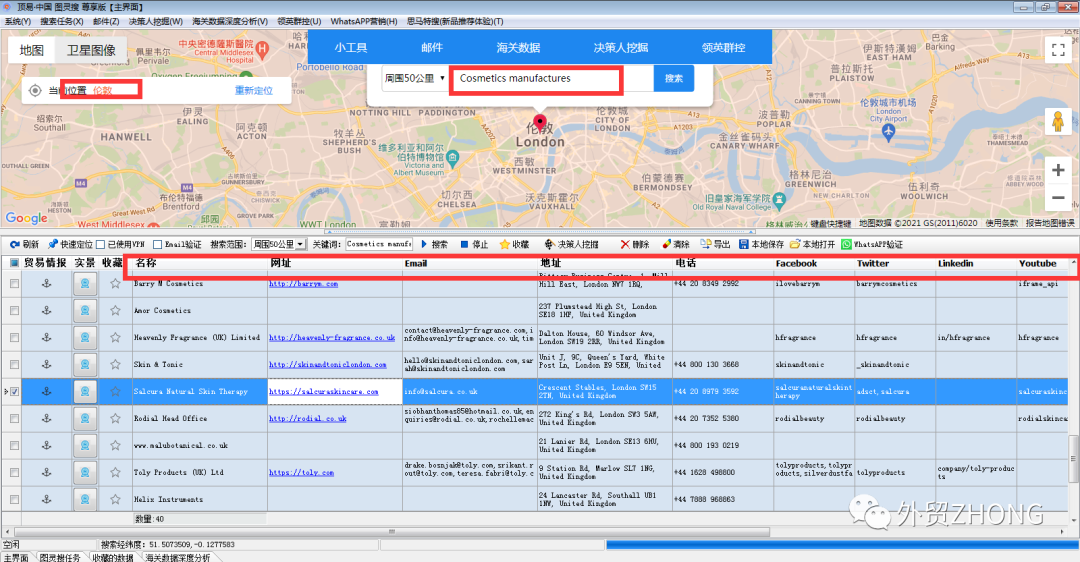Switch to the 收藏的数据 bottom tab
The width and height of the screenshot is (1080, 562).
(x=113, y=557)
